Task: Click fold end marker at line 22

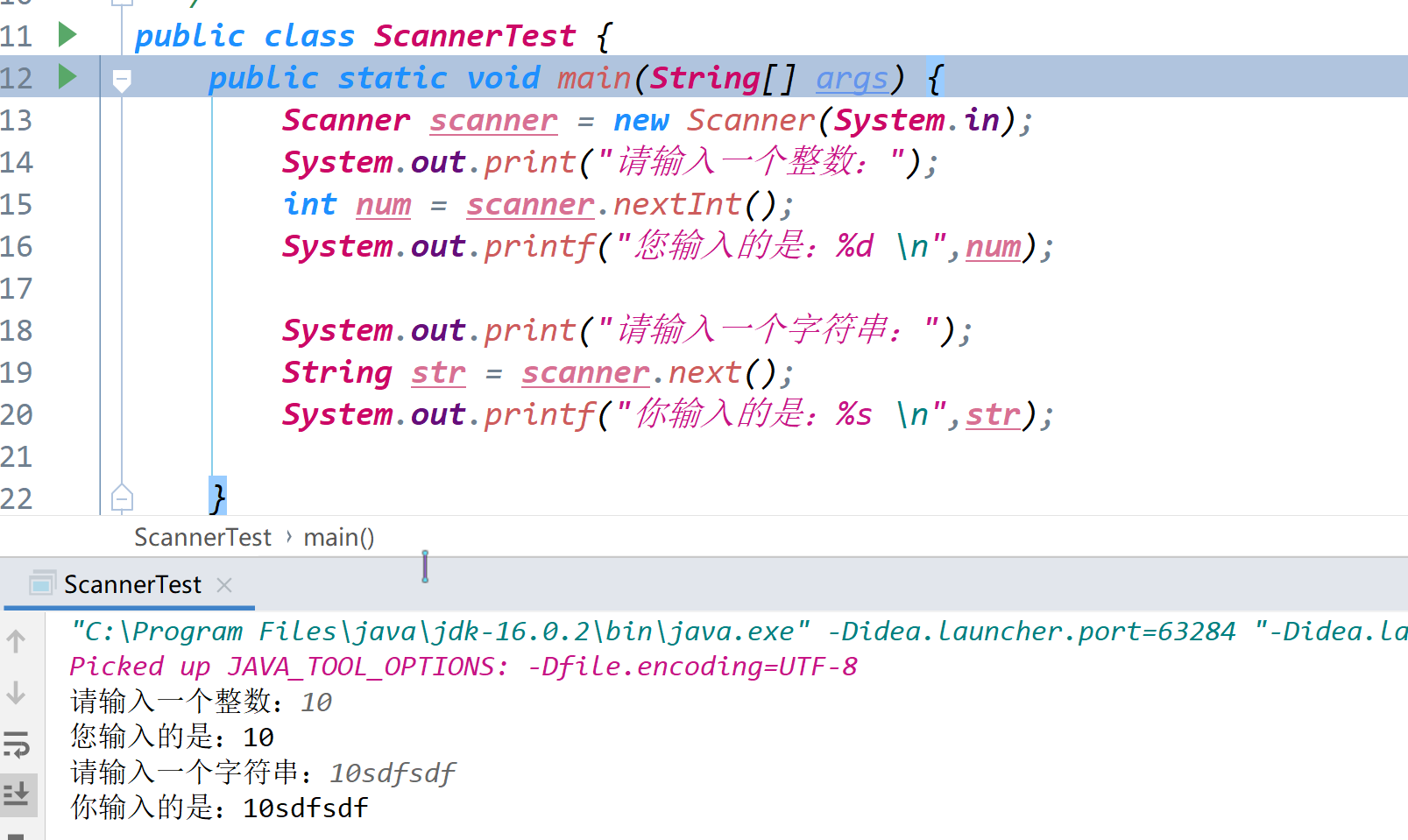Action: pos(122,498)
